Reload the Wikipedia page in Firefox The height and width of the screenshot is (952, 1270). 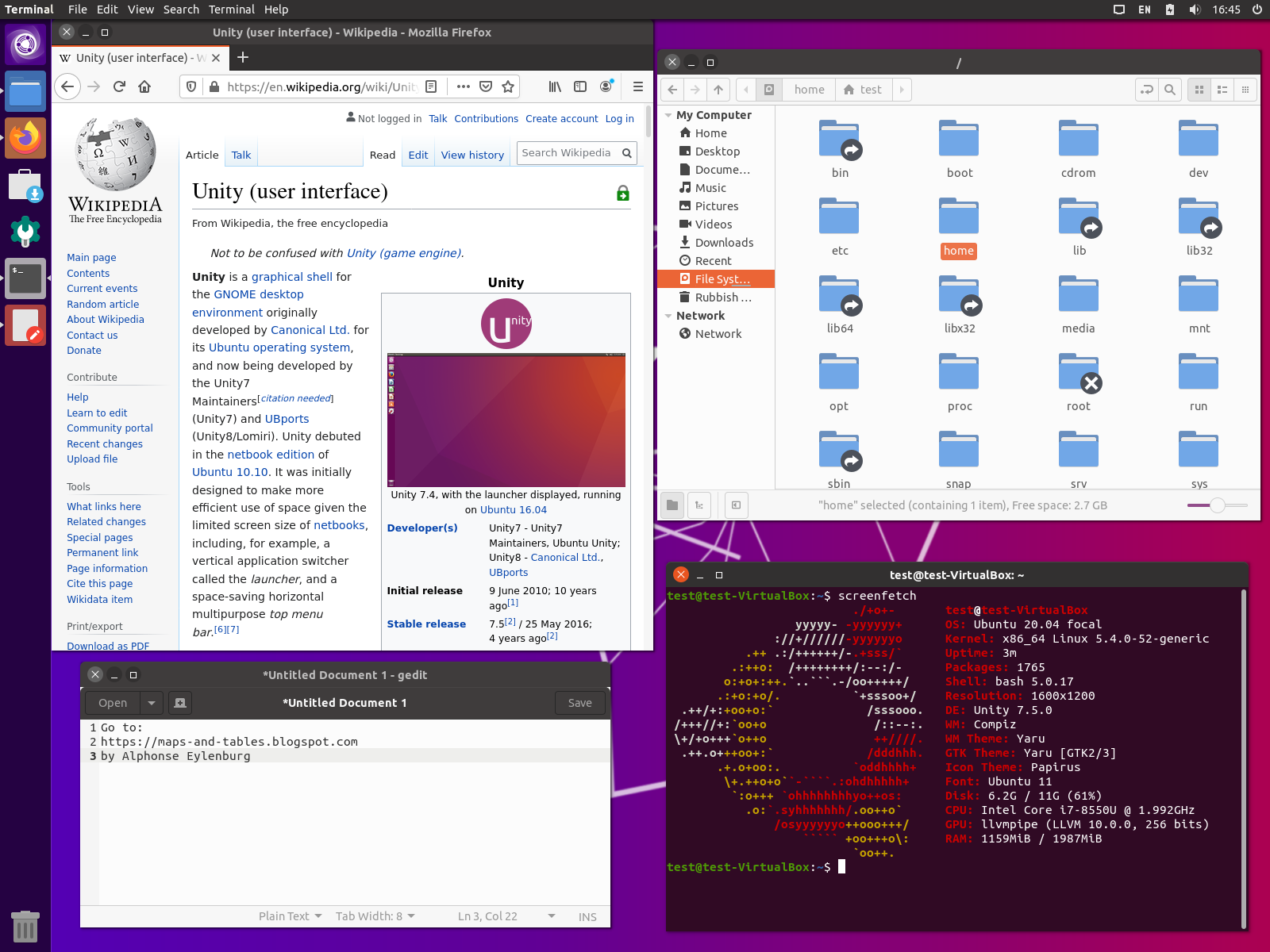(x=119, y=86)
